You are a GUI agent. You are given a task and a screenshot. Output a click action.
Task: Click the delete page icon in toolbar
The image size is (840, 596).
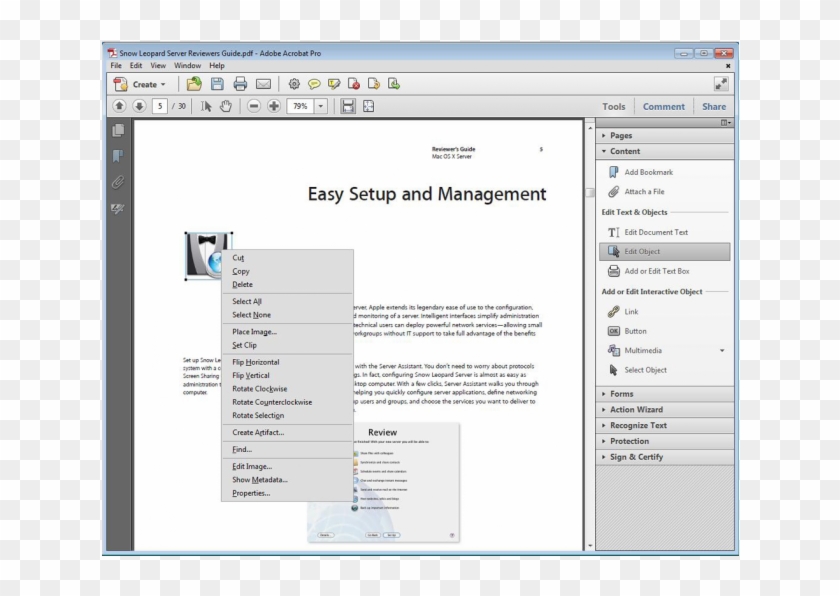(x=354, y=84)
